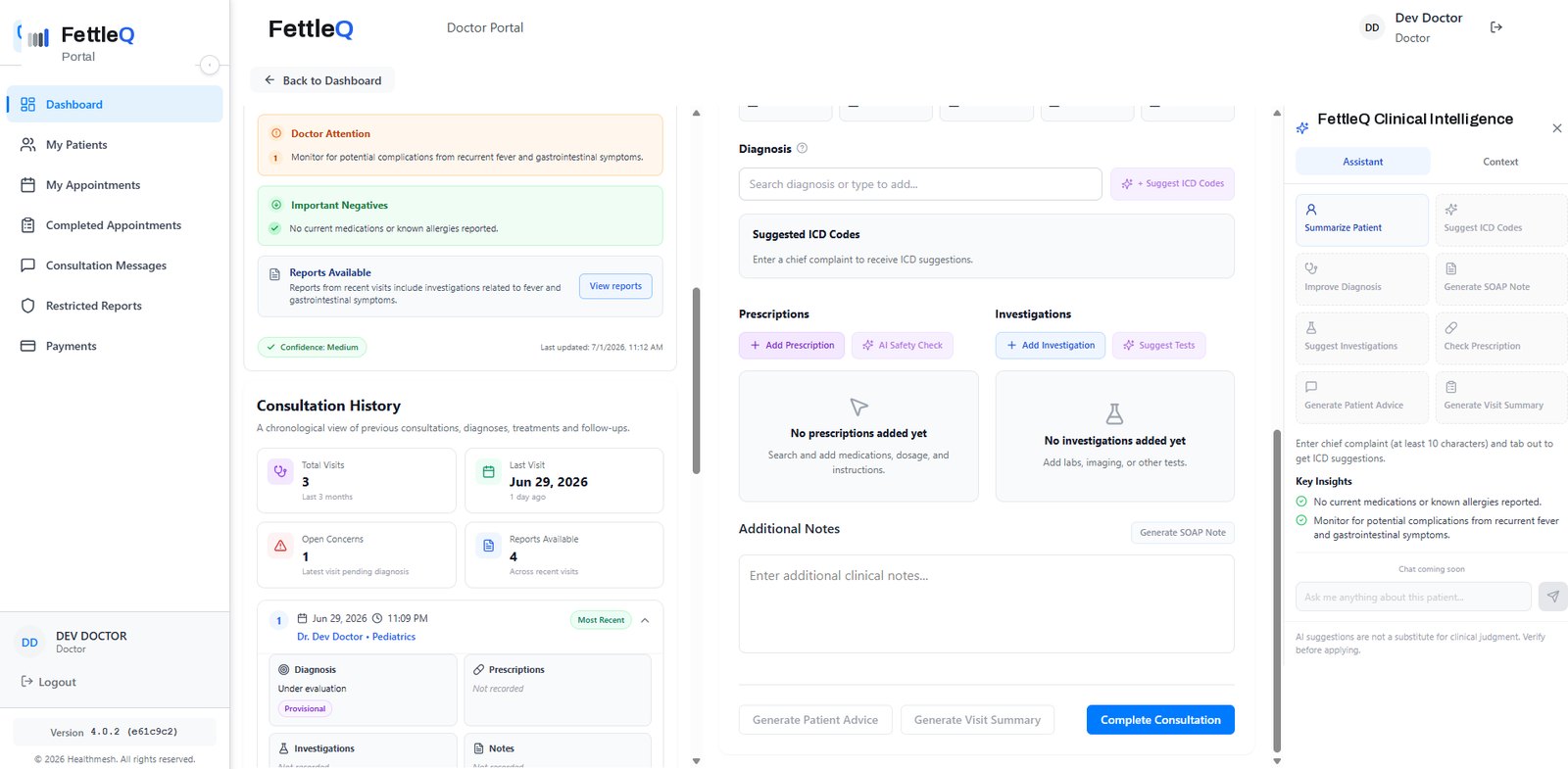Click the Diagnosis target icon in history
Viewport: 1568px width, 769px height.
pyautogui.click(x=284, y=670)
